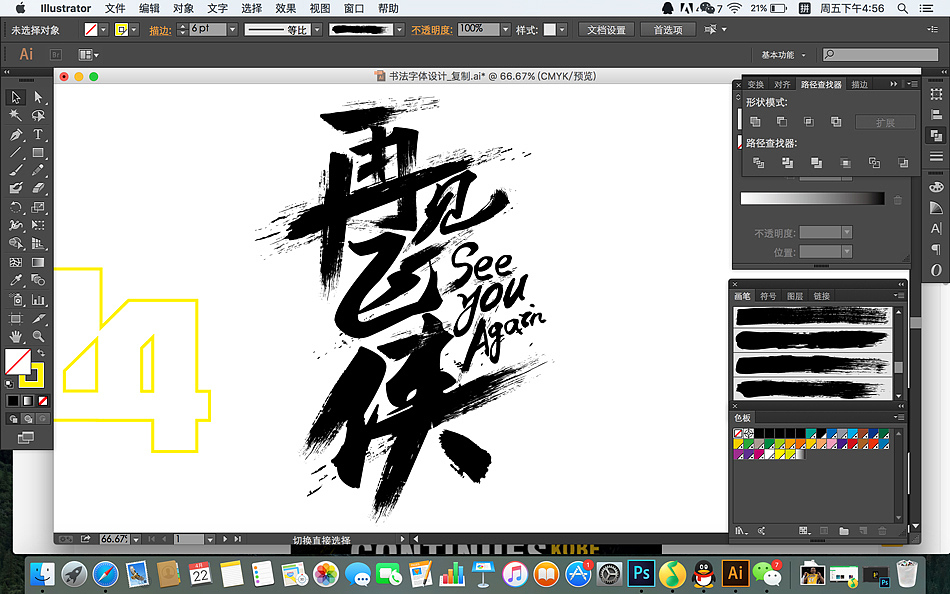Click the Merge pathfinder icon
The width and height of the screenshot is (950, 594).
pos(816,162)
